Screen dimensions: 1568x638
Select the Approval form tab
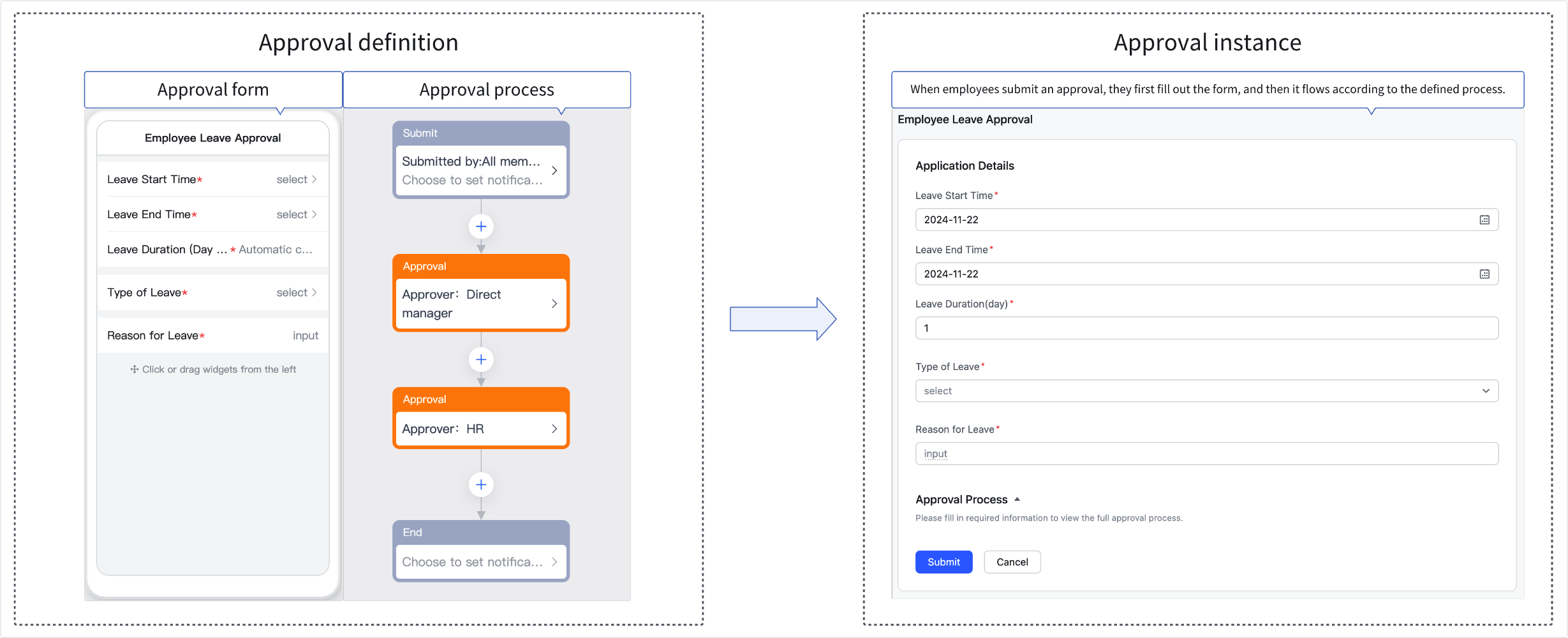pos(213,90)
